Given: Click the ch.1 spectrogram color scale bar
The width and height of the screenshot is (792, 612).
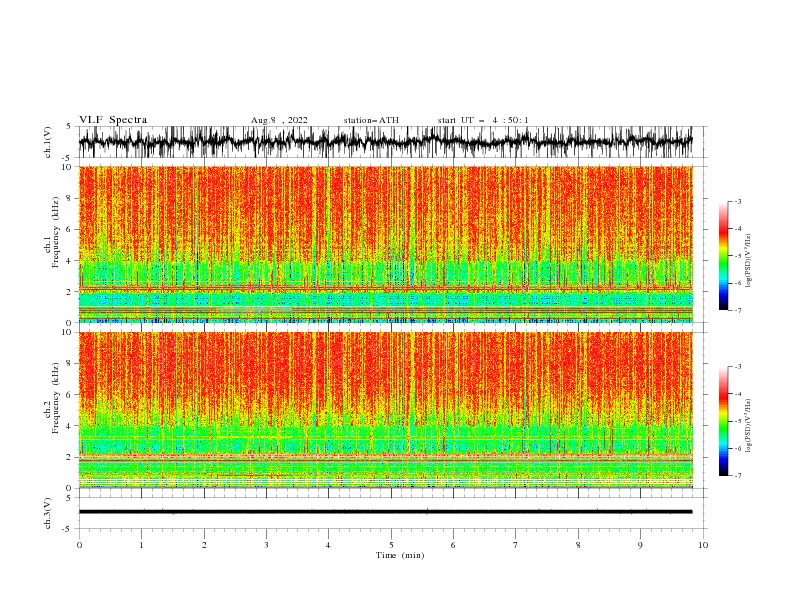Looking at the screenshot, I should click(x=724, y=256).
